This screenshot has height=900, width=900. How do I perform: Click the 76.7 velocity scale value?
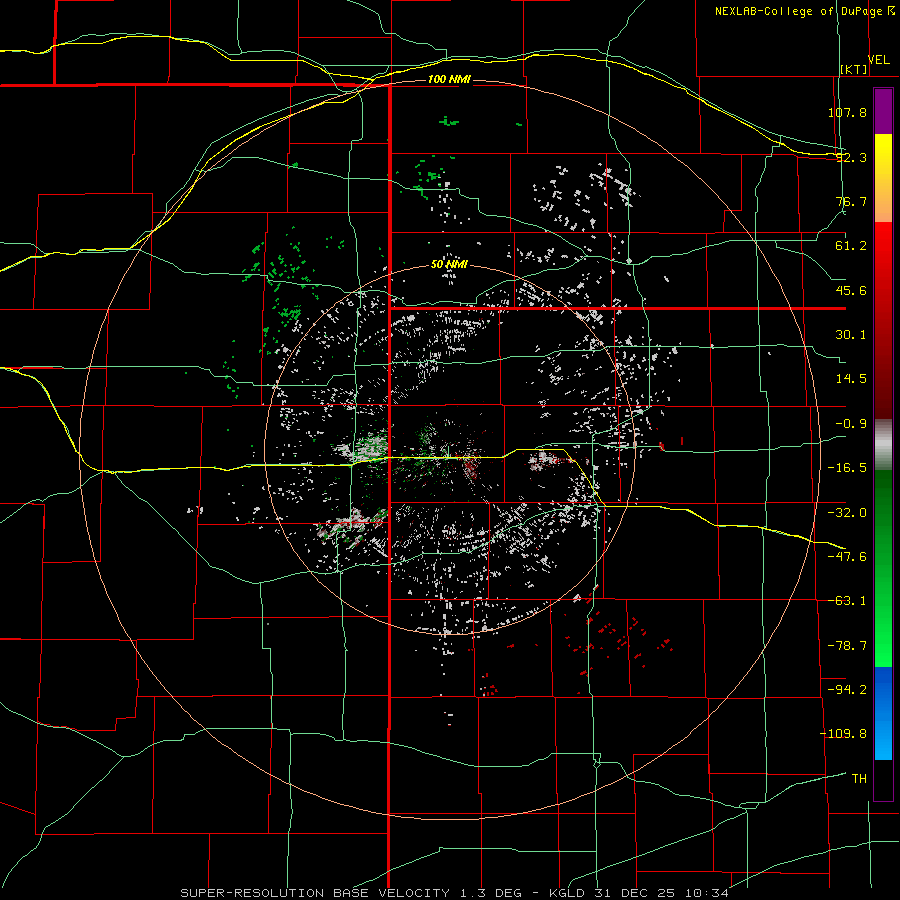[x=851, y=201]
